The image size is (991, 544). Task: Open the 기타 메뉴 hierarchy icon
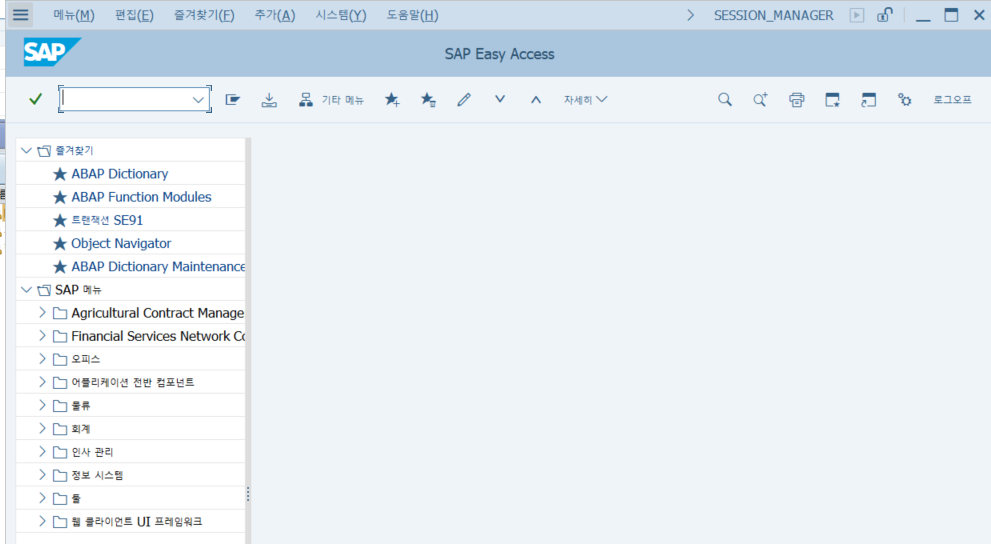click(x=306, y=99)
